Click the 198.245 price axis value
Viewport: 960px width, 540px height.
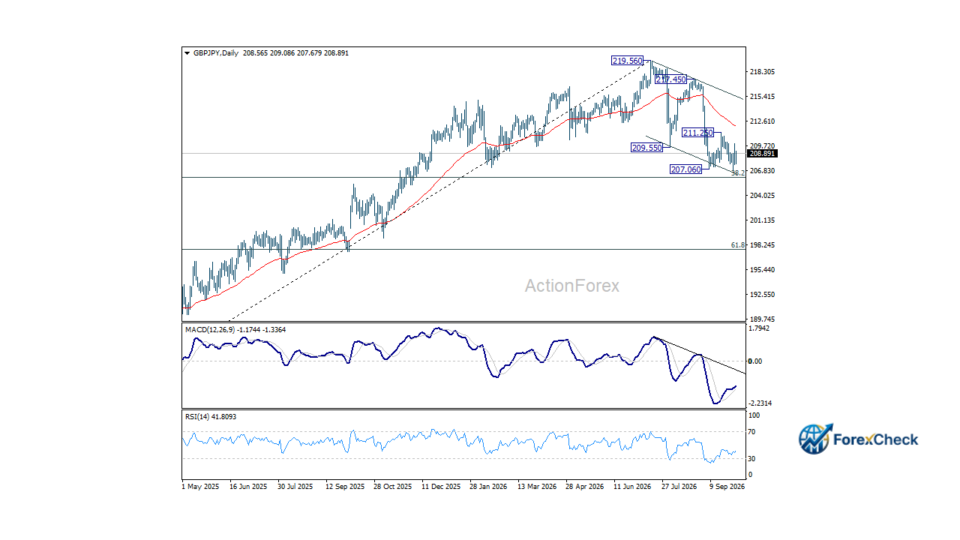click(x=762, y=245)
